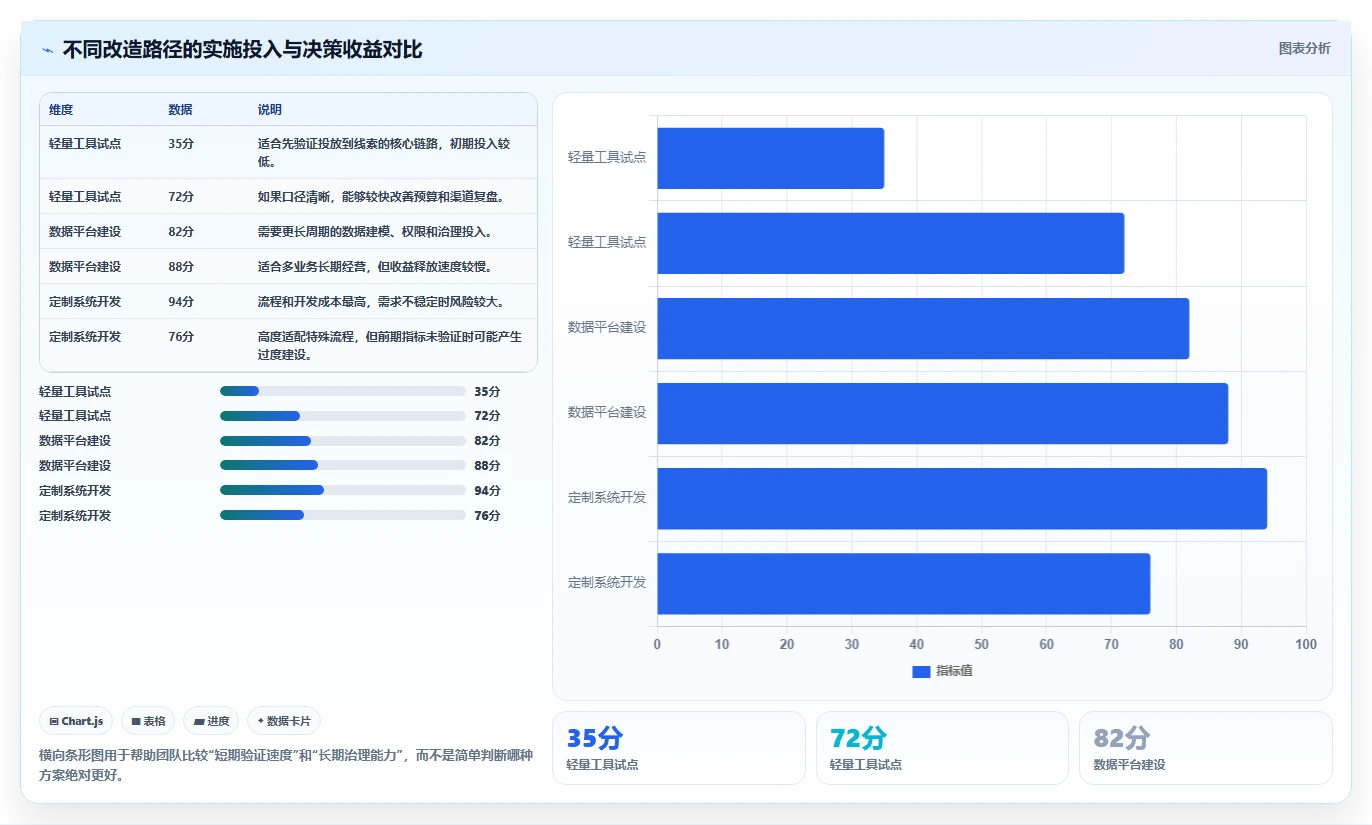Open the 72分 轻量工具试点 data card
The height and width of the screenshot is (825, 1372).
click(942, 748)
